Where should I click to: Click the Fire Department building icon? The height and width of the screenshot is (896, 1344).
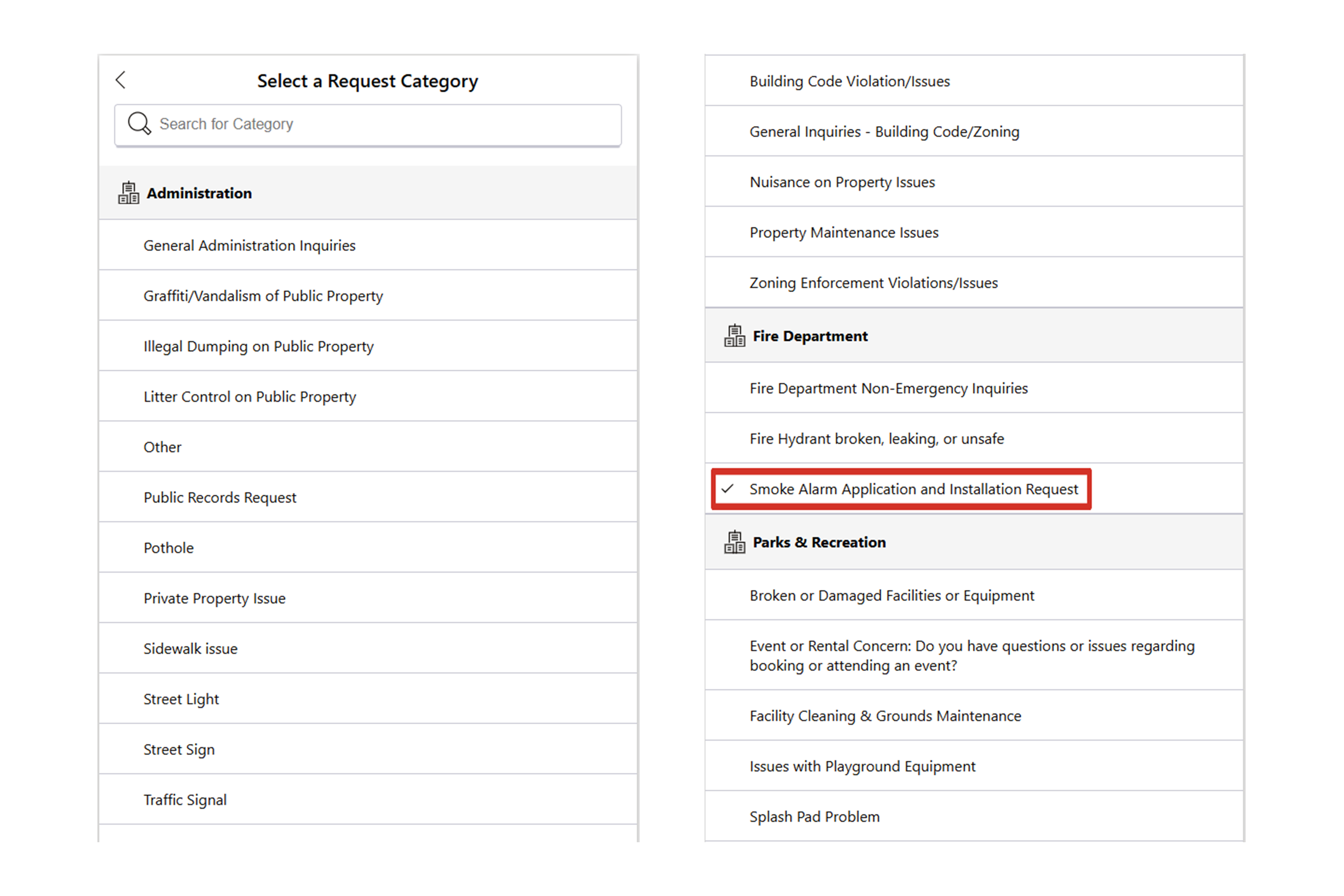click(x=734, y=336)
